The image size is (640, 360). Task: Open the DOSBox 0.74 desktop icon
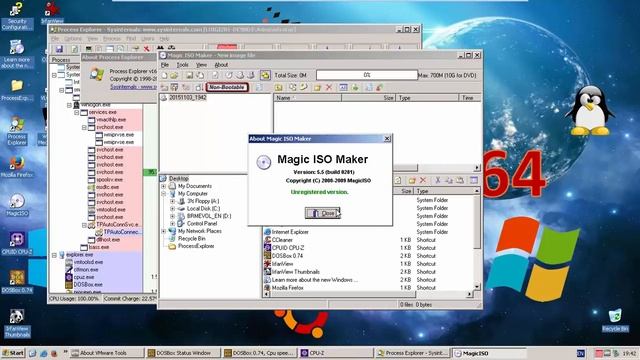(17, 282)
